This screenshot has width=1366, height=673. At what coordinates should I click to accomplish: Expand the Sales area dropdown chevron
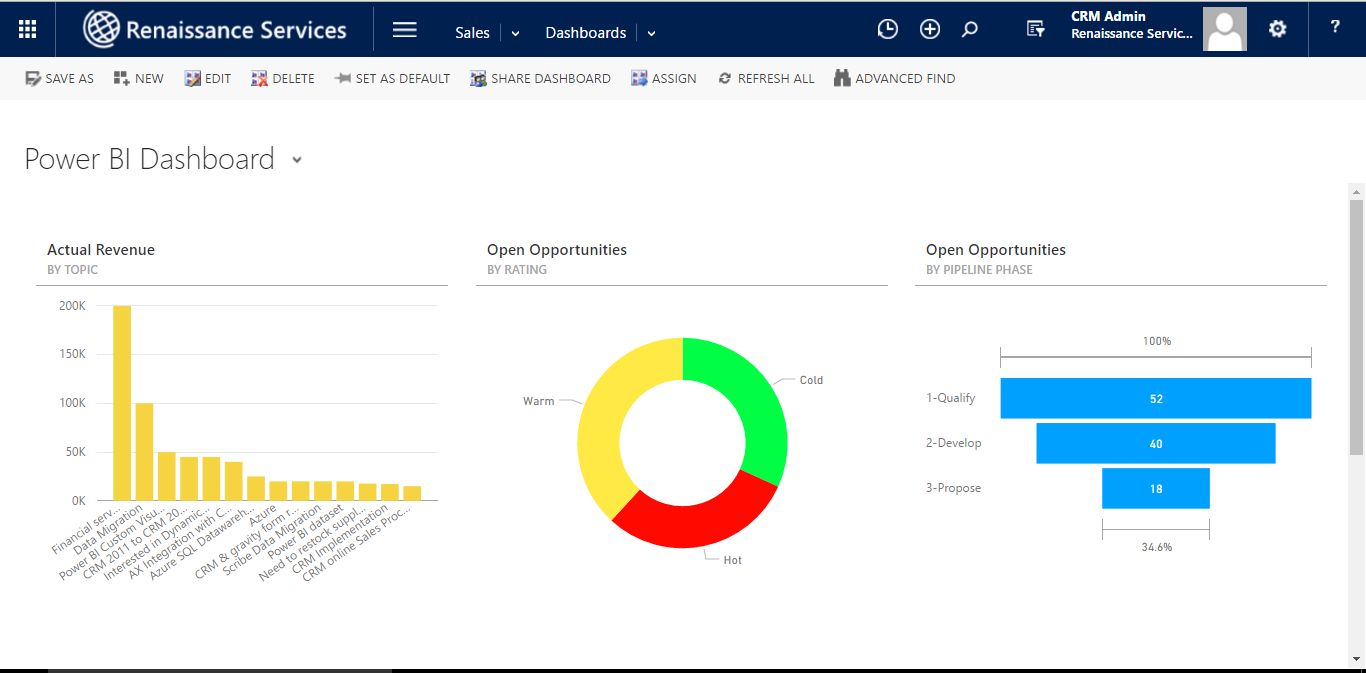(516, 33)
